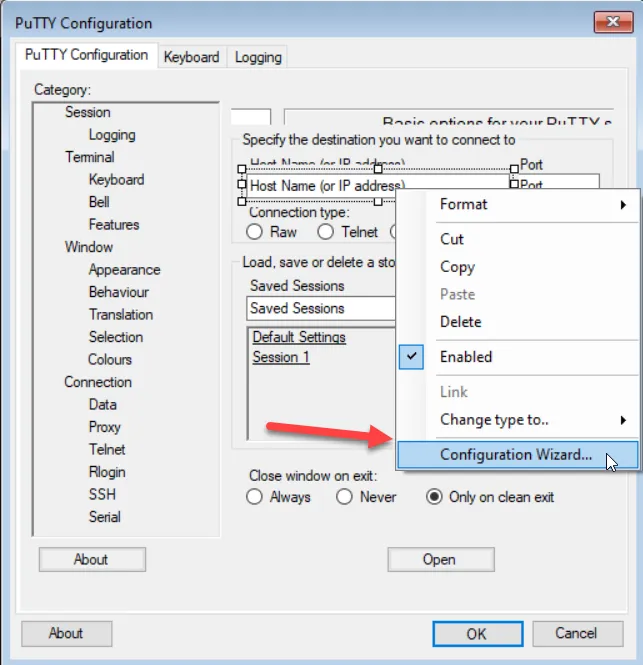Select Selection in the category tree
Screen dimensions: 643x665
(x=116, y=337)
